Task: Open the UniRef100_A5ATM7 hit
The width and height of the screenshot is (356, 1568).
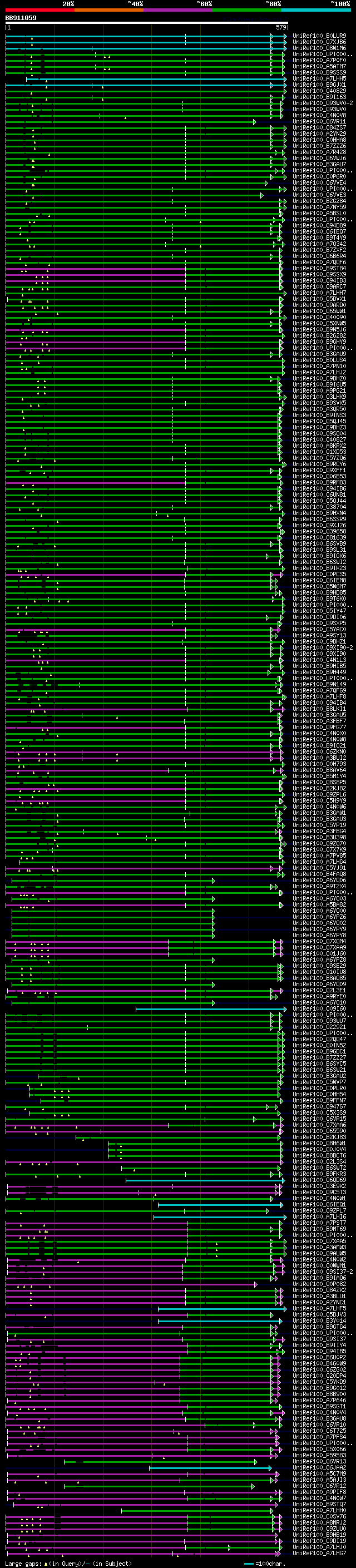Action: pyautogui.click(x=319, y=67)
